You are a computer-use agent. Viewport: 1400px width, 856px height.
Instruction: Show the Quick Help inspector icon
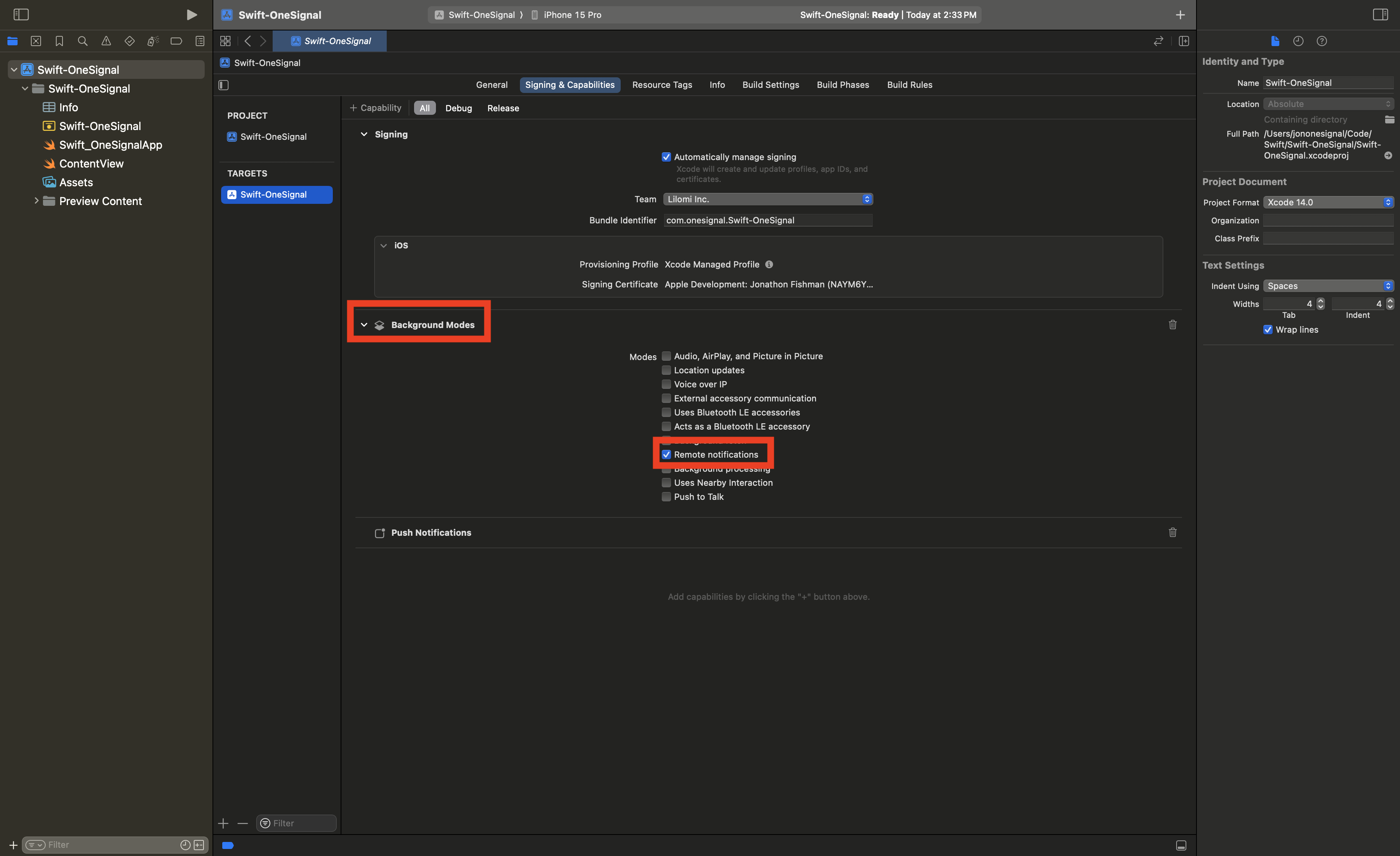click(x=1321, y=41)
